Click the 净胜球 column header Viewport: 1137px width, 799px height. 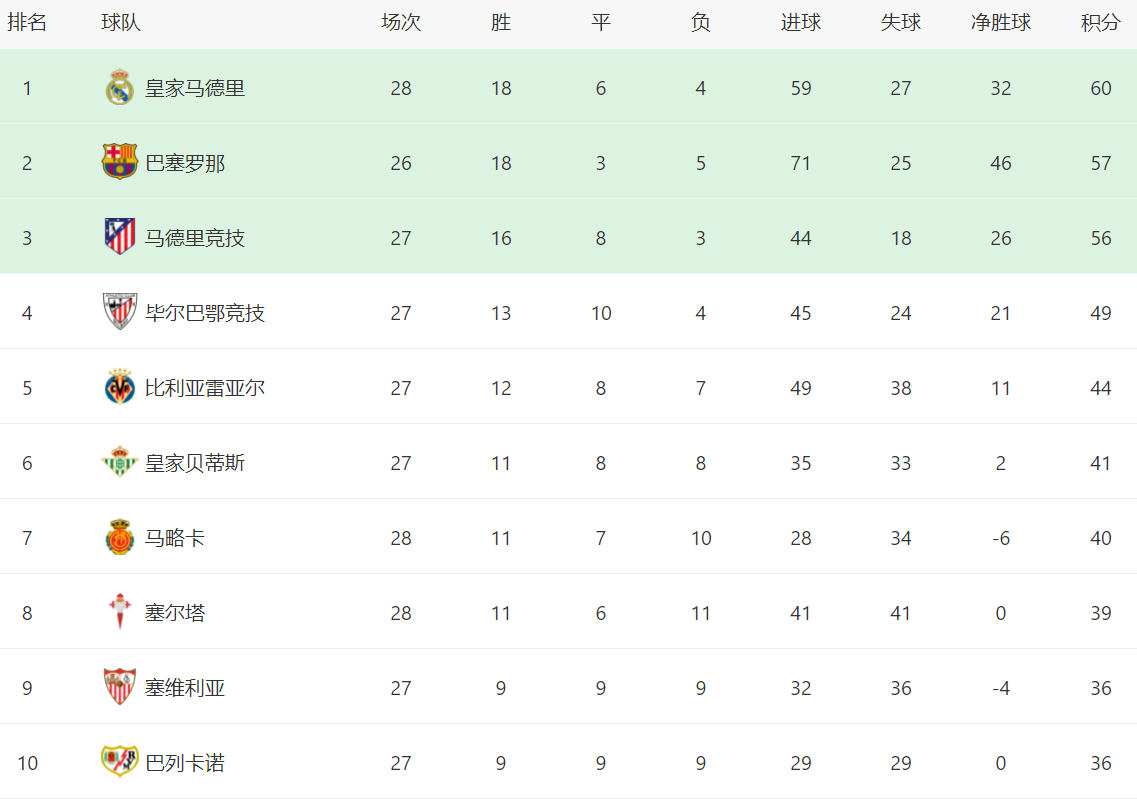click(x=1001, y=22)
